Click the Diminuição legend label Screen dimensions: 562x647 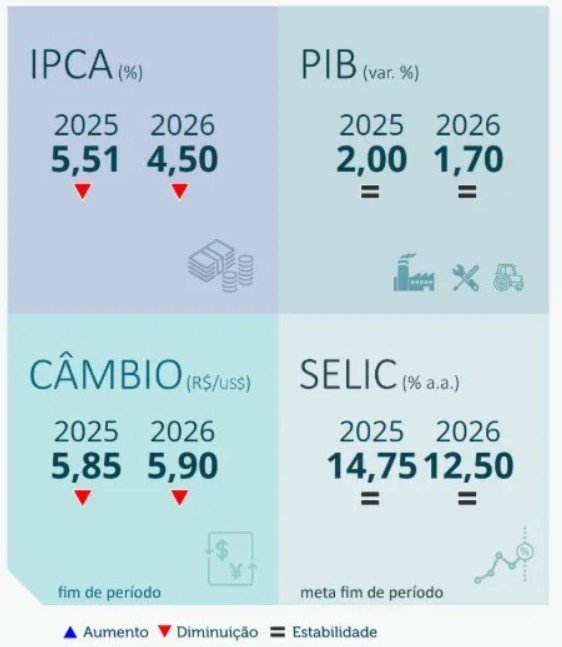click(217, 632)
